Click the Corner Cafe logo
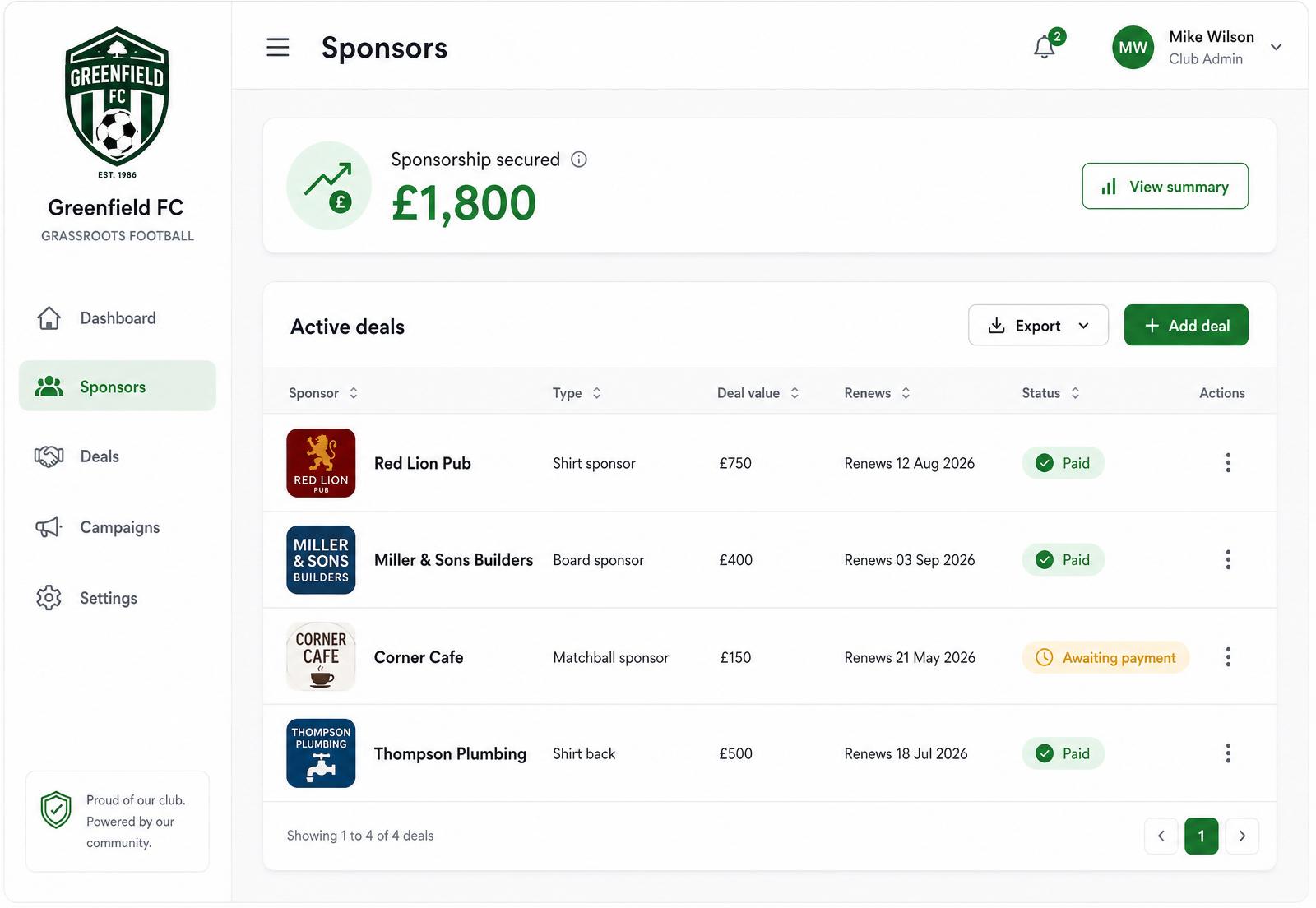This screenshot has width=1316, height=908. 321,656
